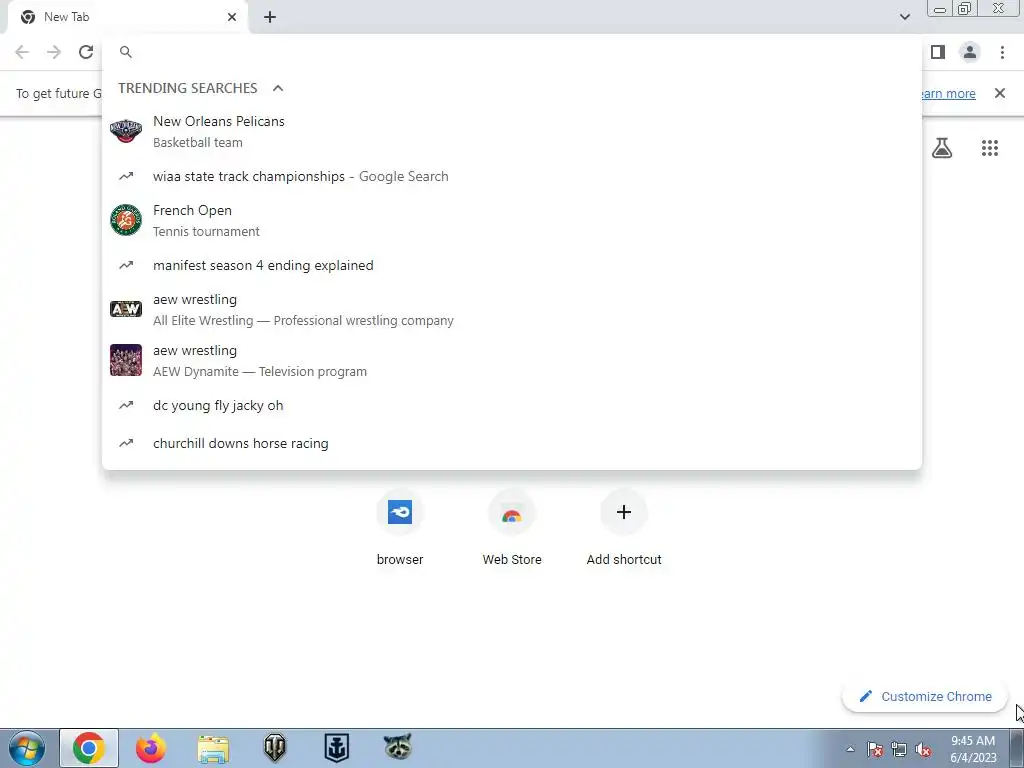The width and height of the screenshot is (1024, 768).
Task: Click the back navigation arrow
Action: coord(22,52)
